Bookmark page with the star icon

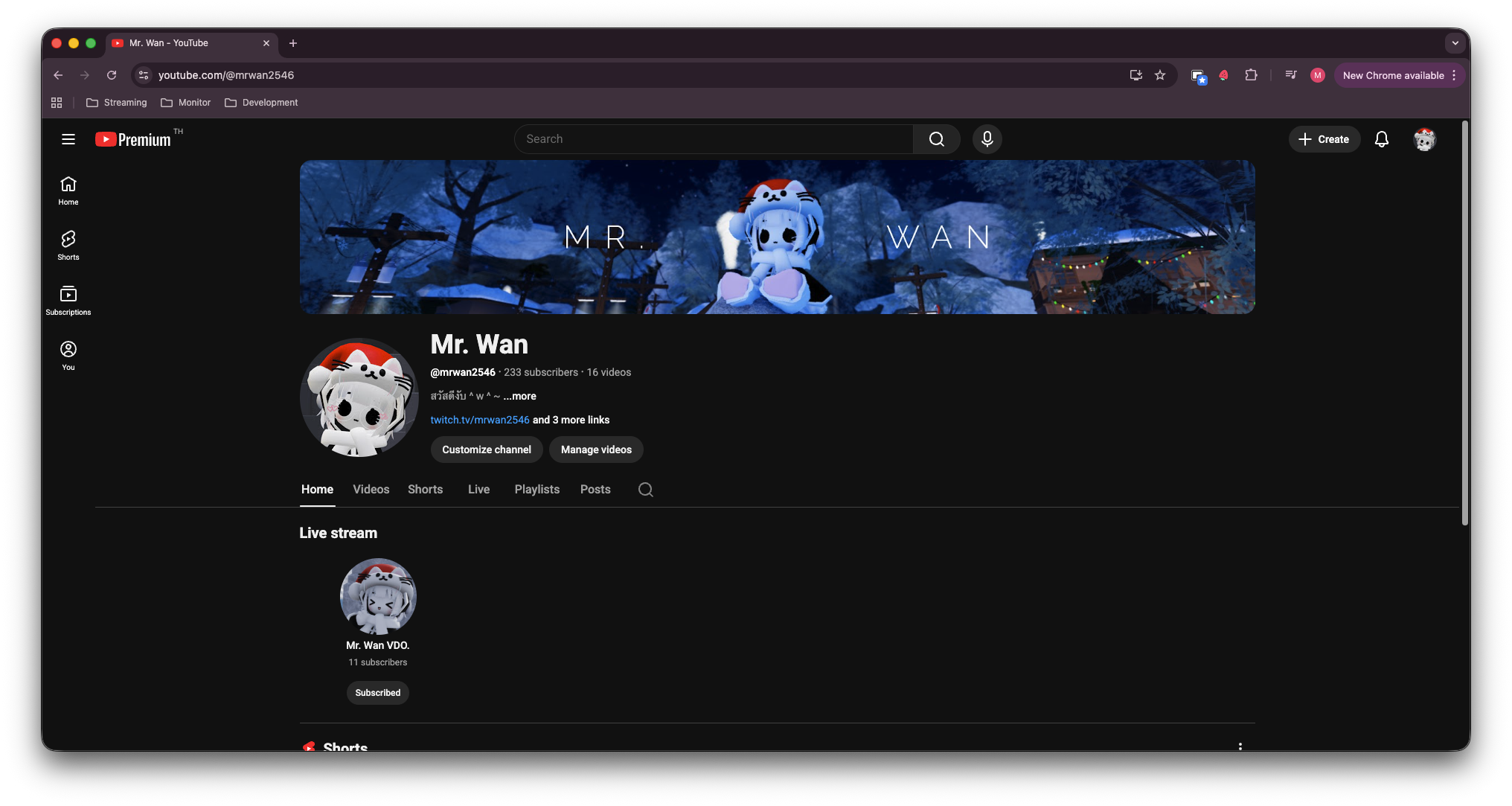pos(1160,75)
